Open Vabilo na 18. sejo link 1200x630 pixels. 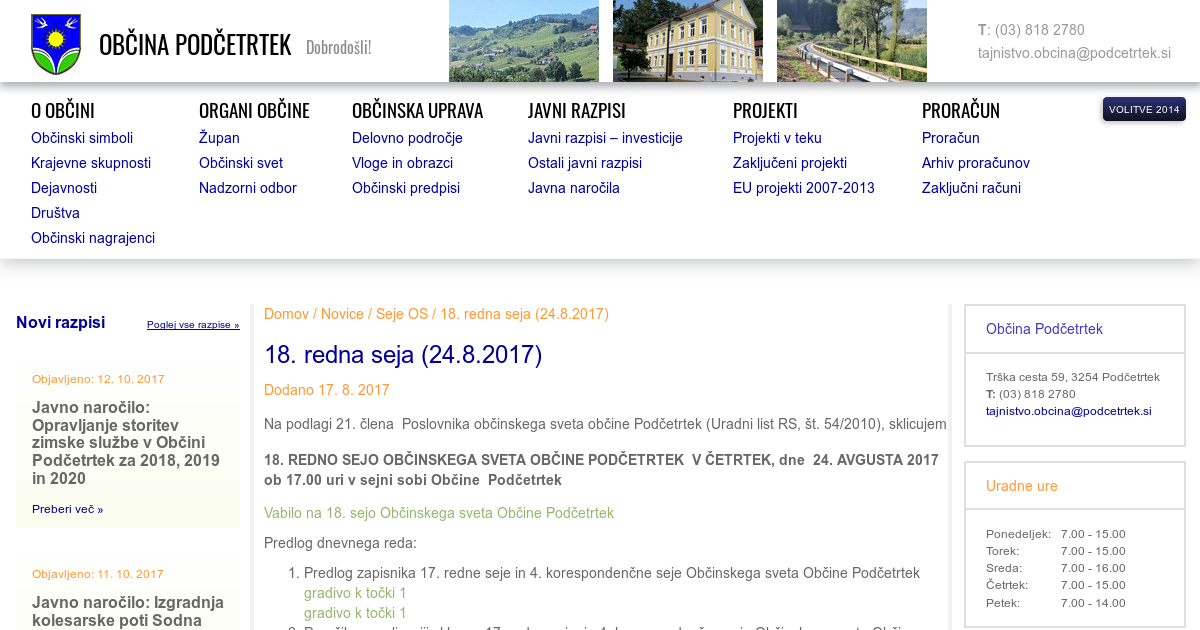[x=438, y=513]
